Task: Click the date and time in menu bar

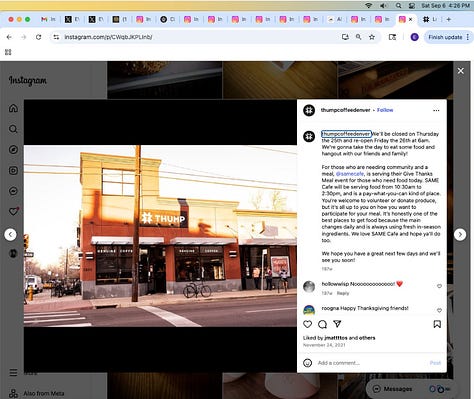Action: coord(446,6)
